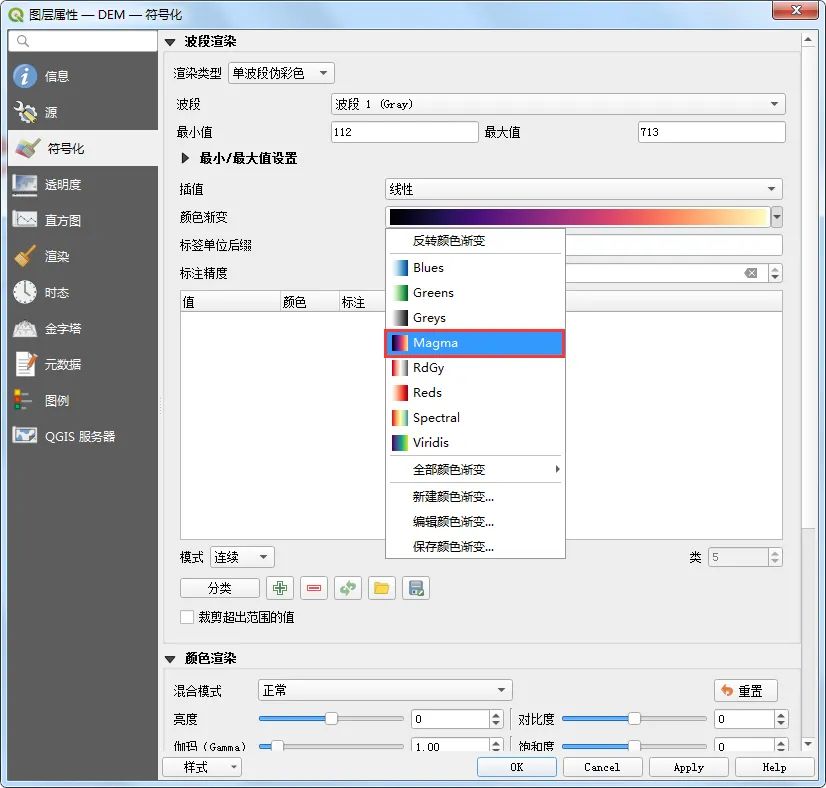Click the minimum value input field
Viewport: 826px width, 788px height.
(x=404, y=131)
